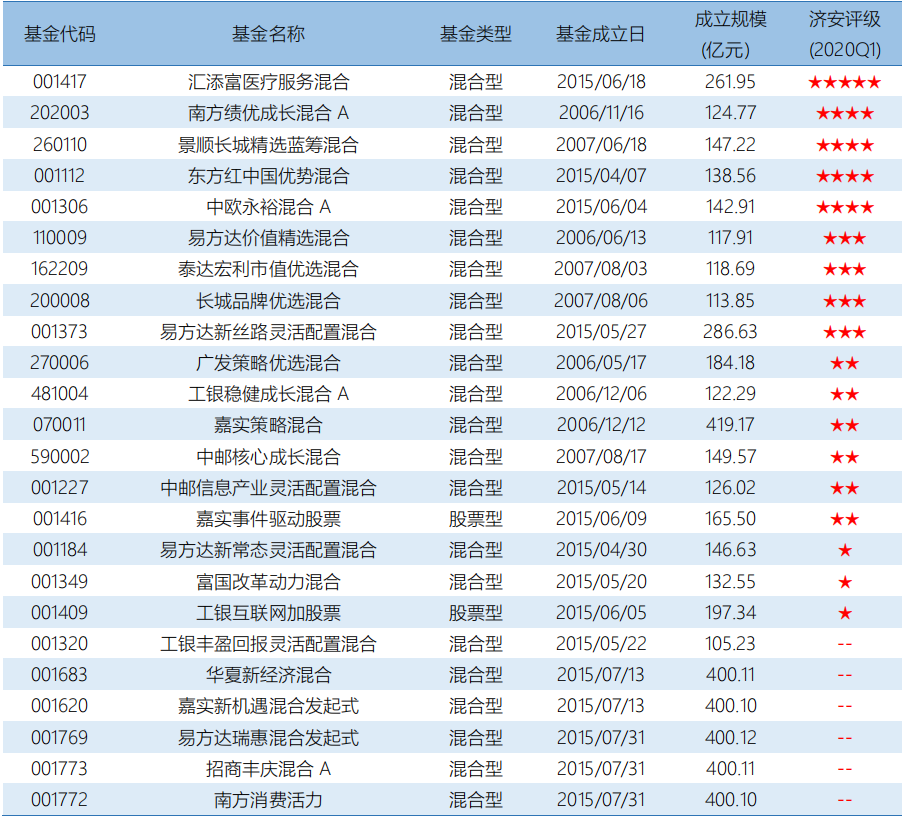This screenshot has width=904, height=818.
Task: Click fund name 嘉实新机遇混合发起式
Action: click(x=268, y=706)
